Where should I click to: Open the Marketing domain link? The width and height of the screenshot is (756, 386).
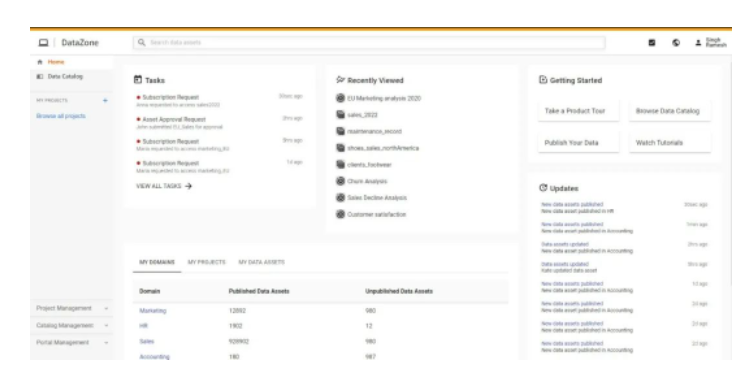coord(153,311)
